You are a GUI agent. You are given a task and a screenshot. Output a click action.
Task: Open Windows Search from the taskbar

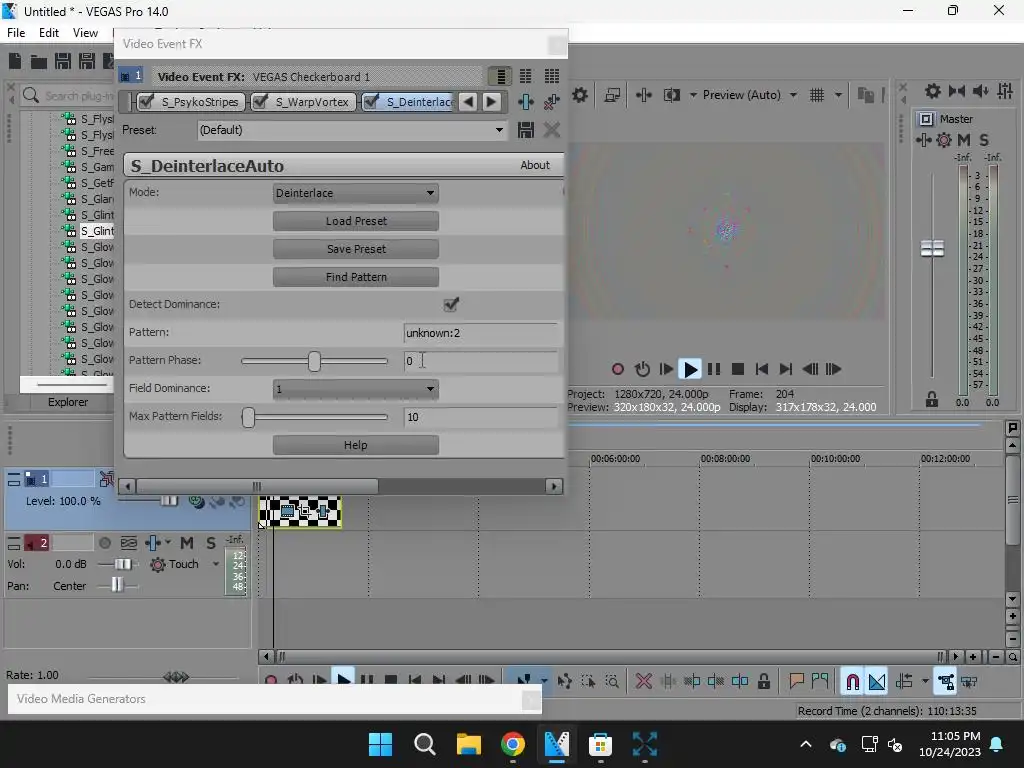tap(424, 744)
